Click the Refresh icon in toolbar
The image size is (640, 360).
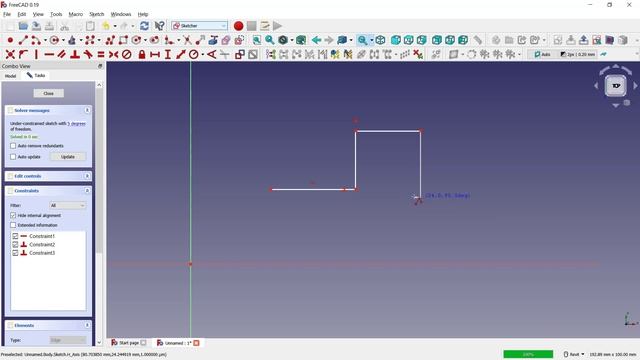click(x=144, y=26)
